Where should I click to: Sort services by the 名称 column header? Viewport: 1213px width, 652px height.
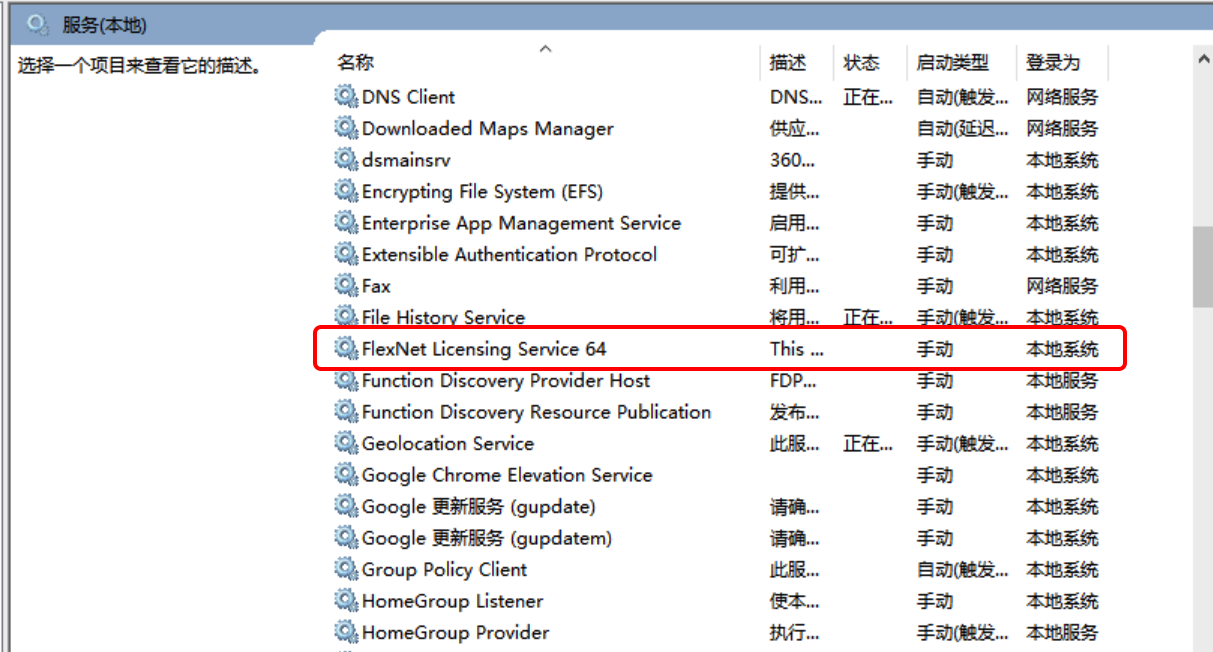click(355, 62)
